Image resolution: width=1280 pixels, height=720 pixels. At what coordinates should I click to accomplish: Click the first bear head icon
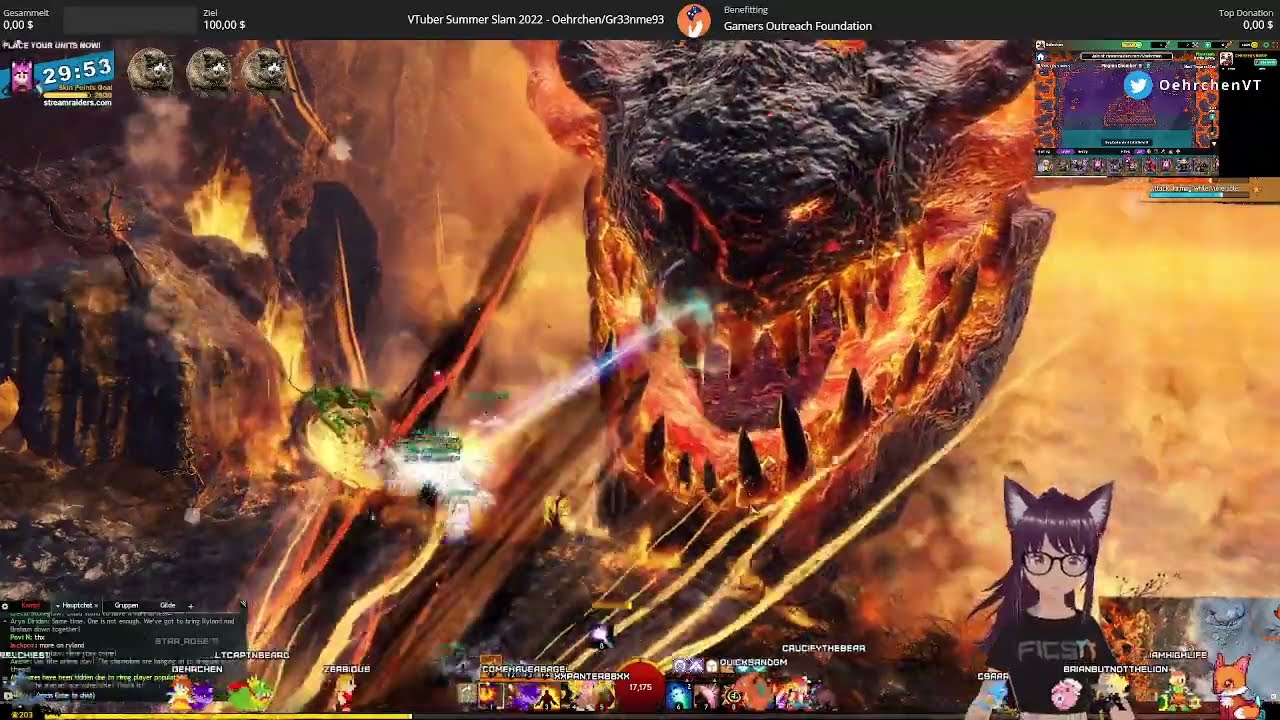coord(151,70)
